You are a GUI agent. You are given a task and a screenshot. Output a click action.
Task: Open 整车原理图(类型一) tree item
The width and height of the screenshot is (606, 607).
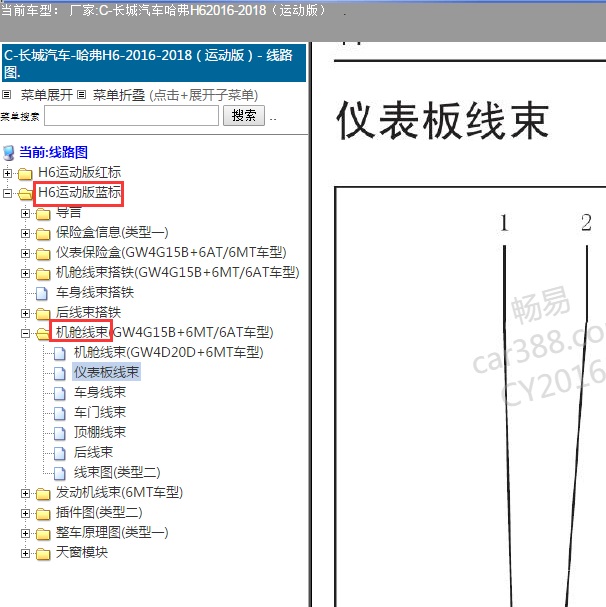[x=112, y=533]
